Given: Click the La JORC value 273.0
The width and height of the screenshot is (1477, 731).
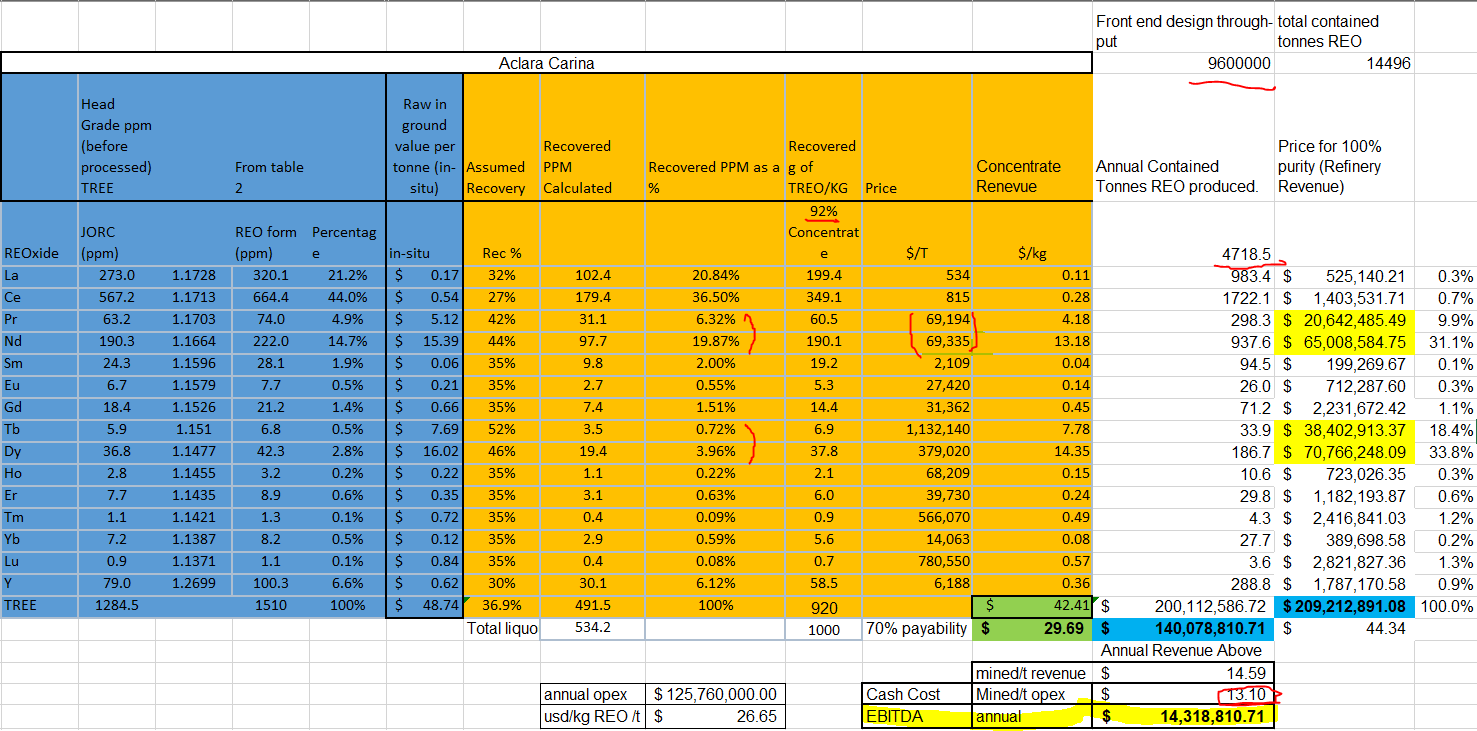Looking at the screenshot, I should 115,275.
